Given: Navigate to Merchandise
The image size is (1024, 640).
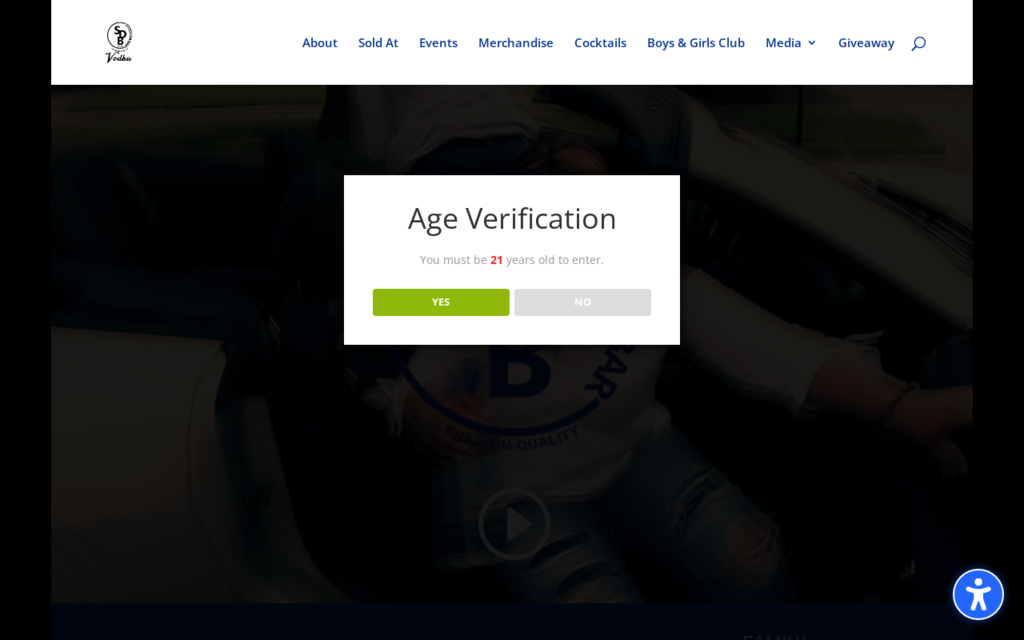Looking at the screenshot, I should pyautogui.click(x=515, y=43).
